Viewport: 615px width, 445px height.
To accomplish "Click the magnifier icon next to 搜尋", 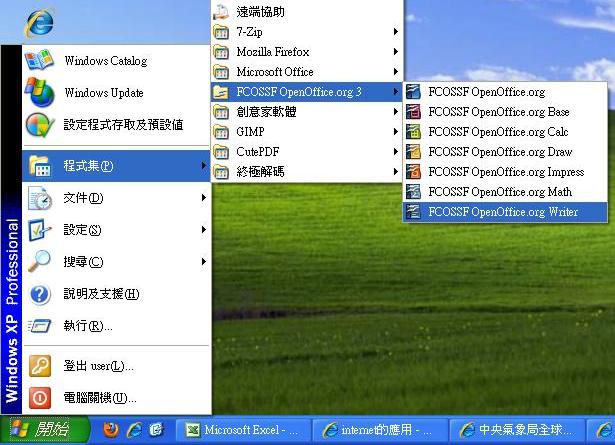I will tap(40, 262).
